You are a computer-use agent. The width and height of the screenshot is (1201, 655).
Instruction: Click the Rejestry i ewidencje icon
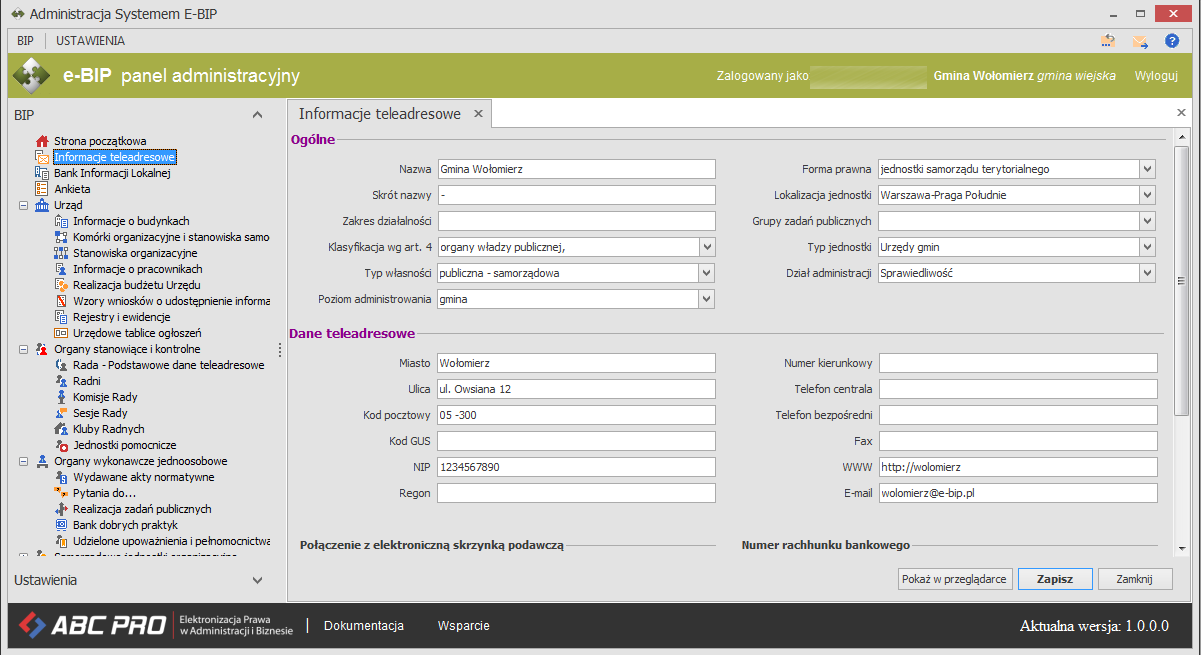[x=61, y=317]
